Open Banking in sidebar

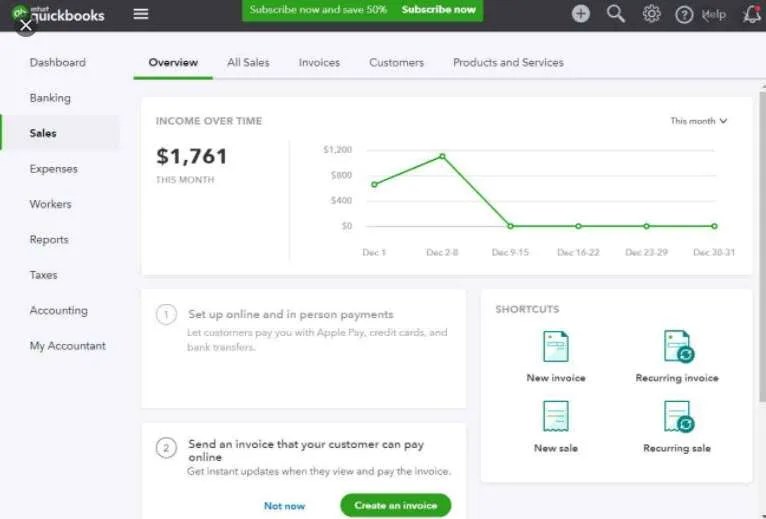pyautogui.click(x=50, y=98)
